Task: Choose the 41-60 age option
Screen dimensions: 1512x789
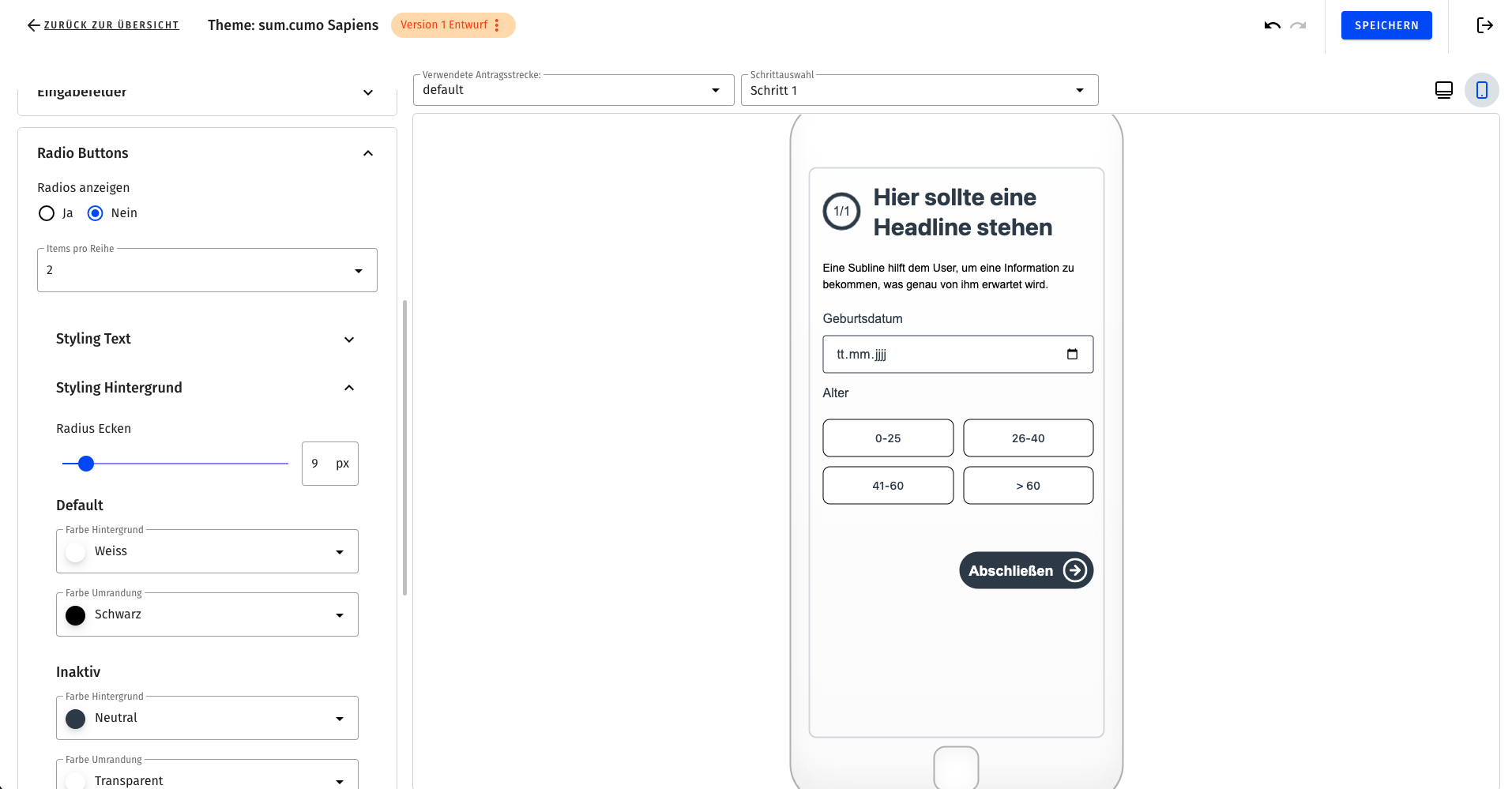Action: [x=888, y=486]
